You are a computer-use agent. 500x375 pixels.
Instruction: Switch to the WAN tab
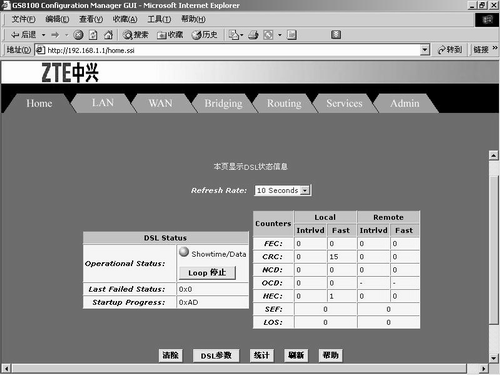pos(160,103)
